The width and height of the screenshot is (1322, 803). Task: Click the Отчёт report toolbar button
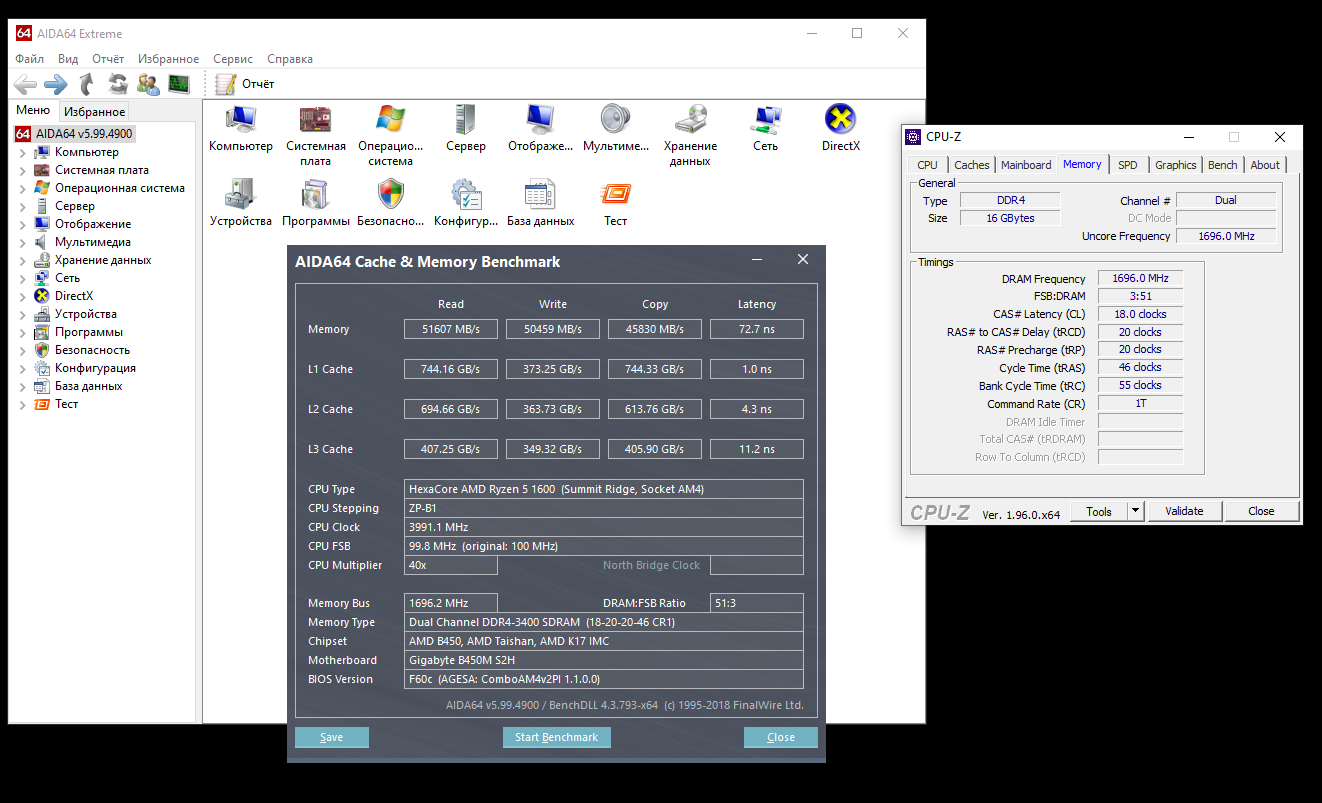click(245, 84)
